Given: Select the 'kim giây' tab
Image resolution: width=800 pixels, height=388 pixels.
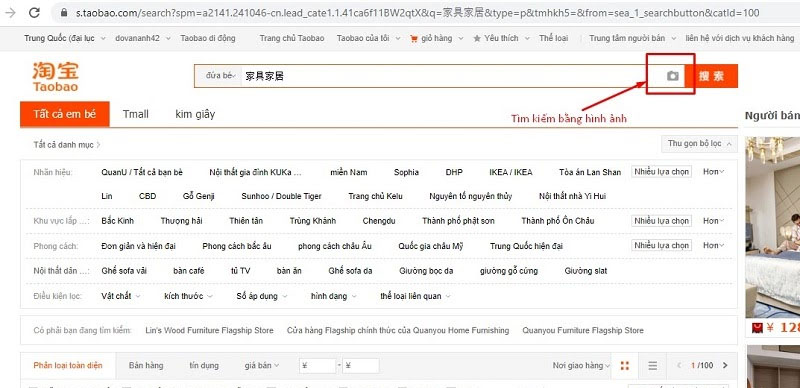Looking at the screenshot, I should tap(195, 114).
